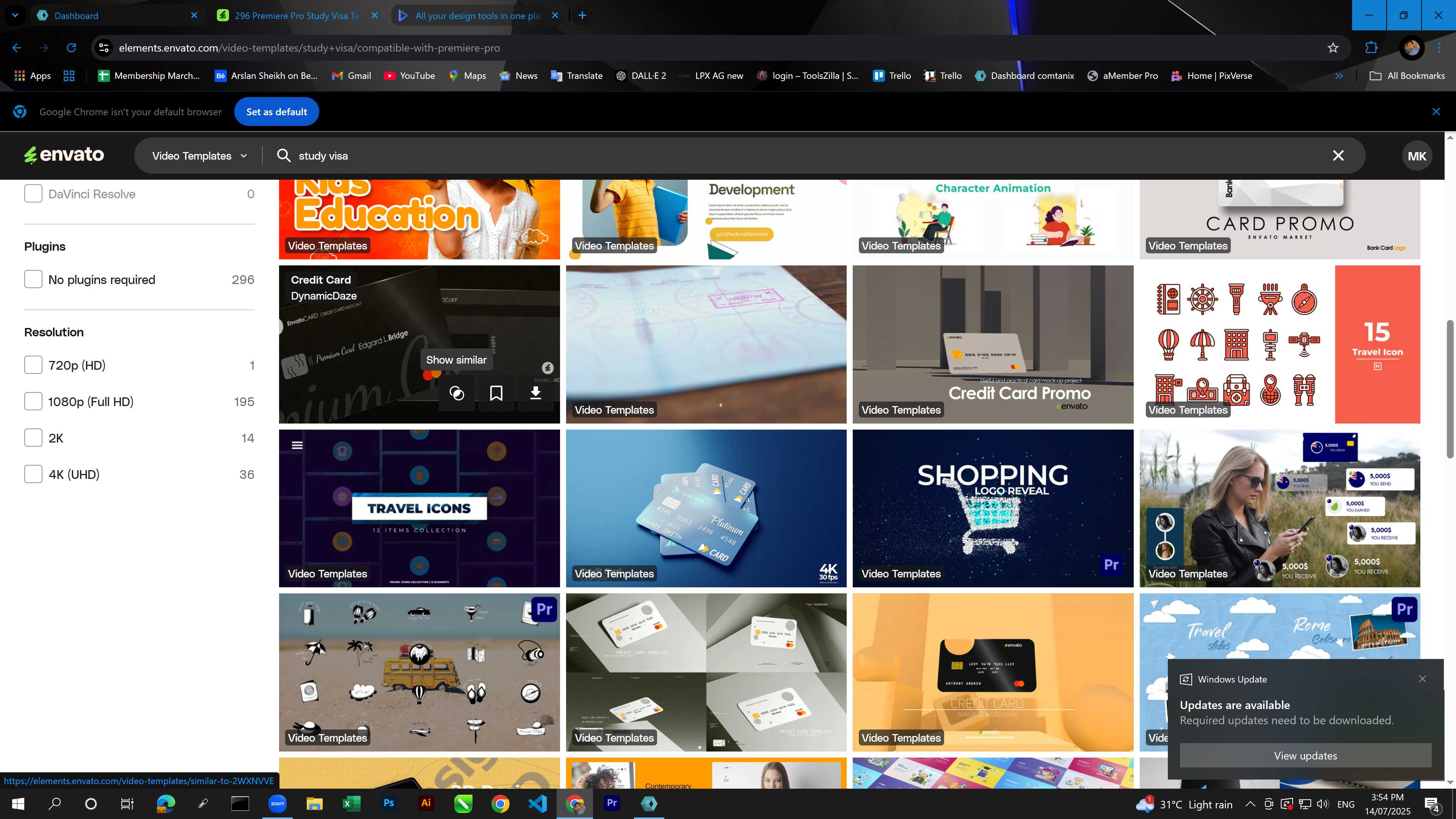Click the Windows Start button
Image resolution: width=1456 pixels, height=819 pixels.
[18, 803]
